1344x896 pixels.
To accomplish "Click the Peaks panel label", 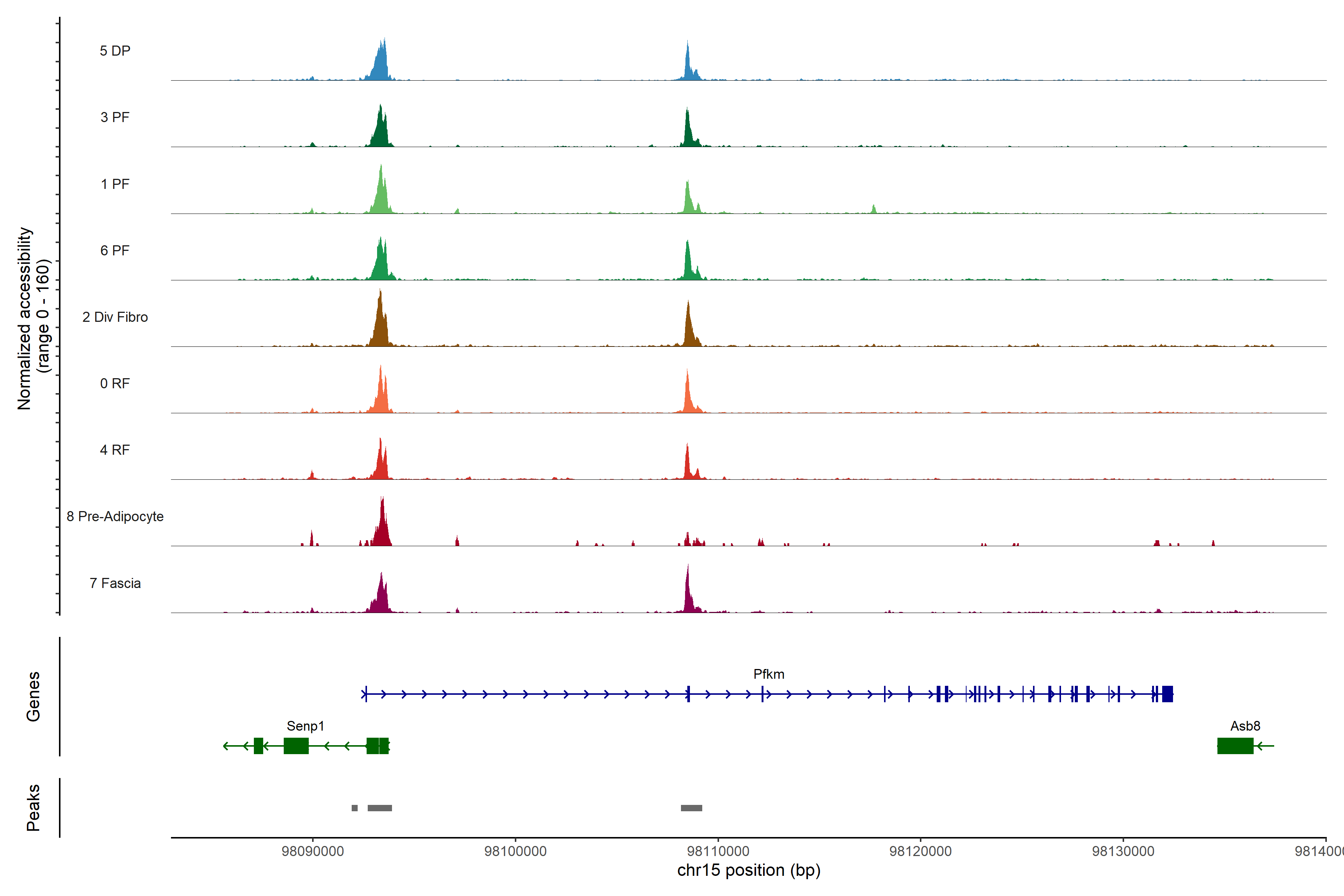I will coord(33,808).
